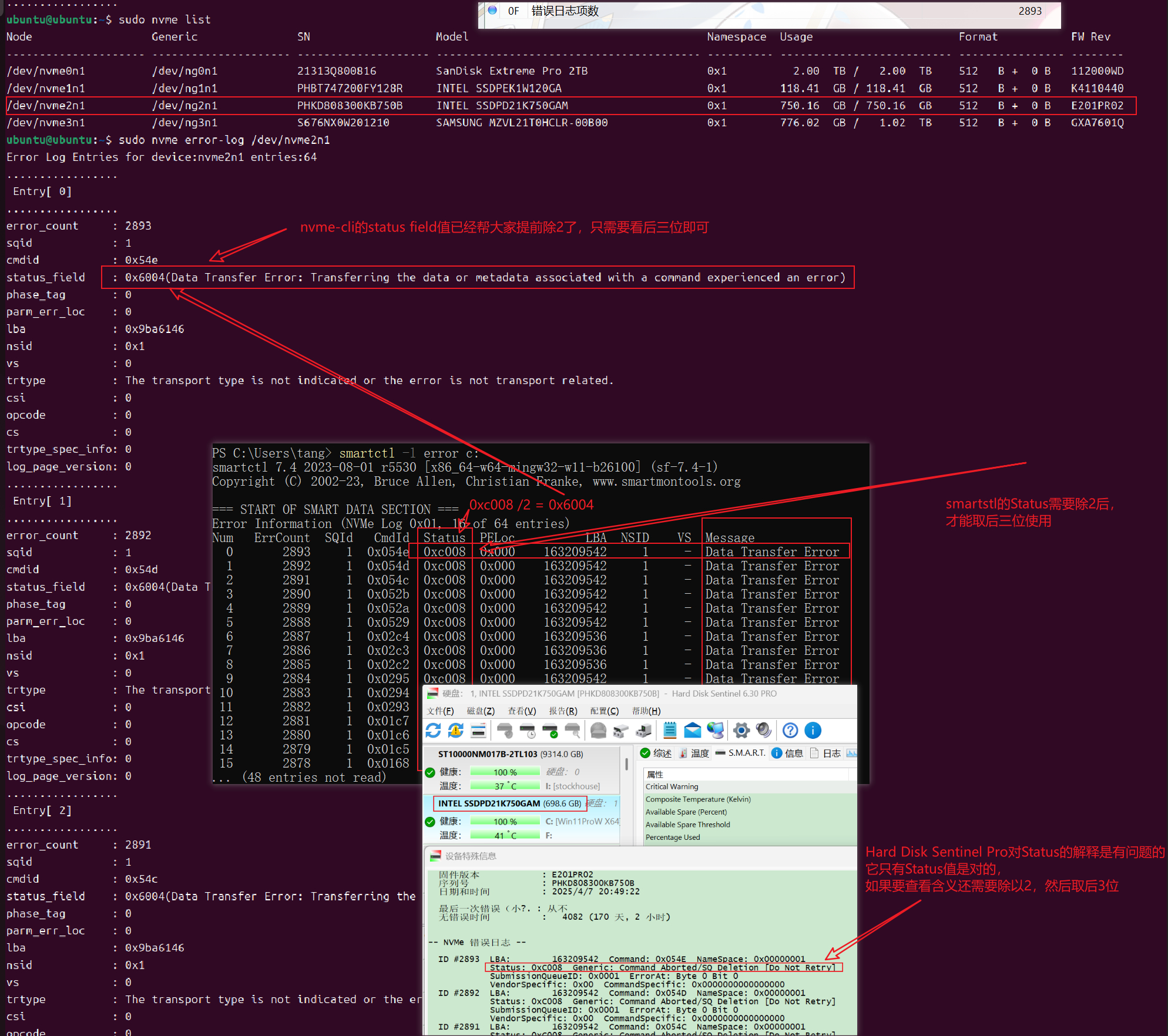The width and height of the screenshot is (1168, 1036).
Task: Click the lba value 0x9ba6146 in Entry 0
Action: pos(155,329)
